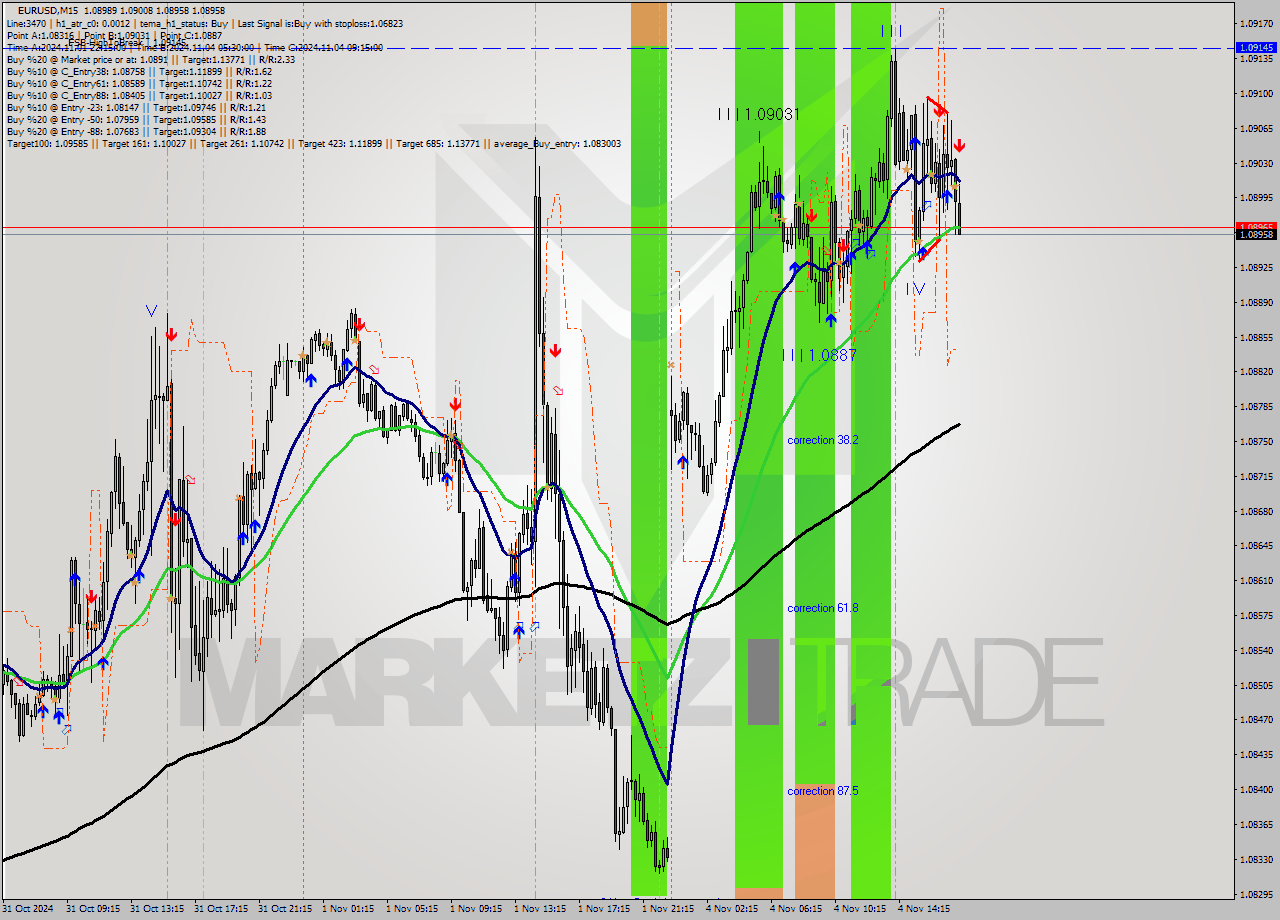The height and width of the screenshot is (920, 1280).
Task: Click the '4 Nov 14:15' time label
Action: (923, 909)
